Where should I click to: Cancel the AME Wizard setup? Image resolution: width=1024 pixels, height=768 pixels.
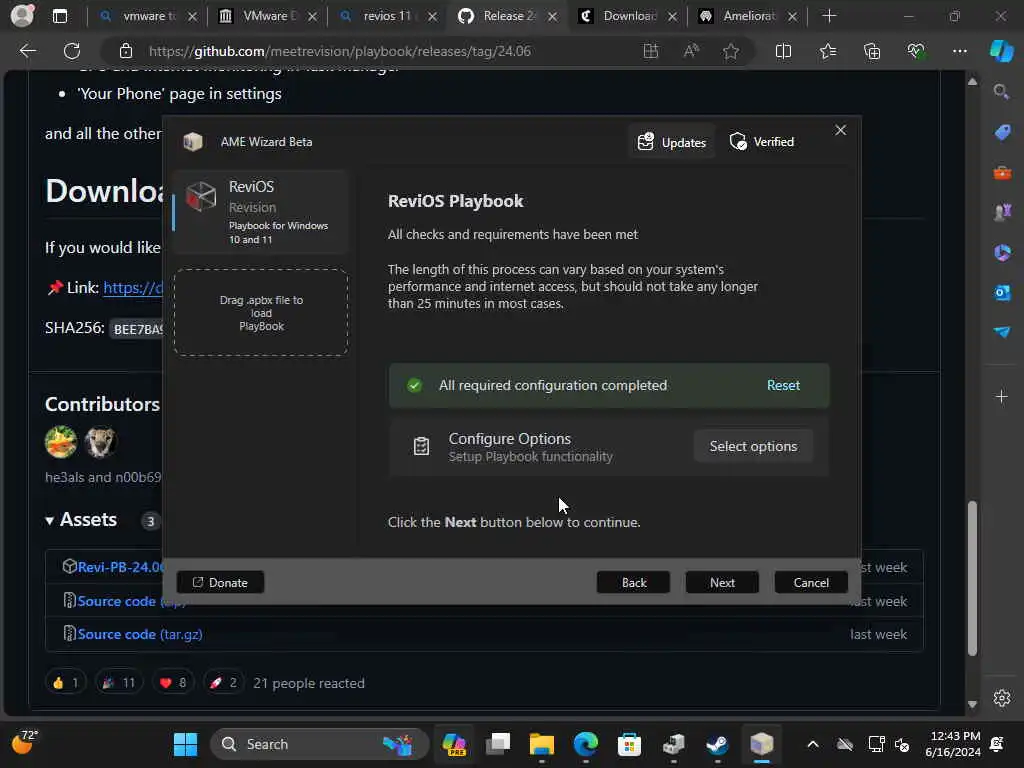pos(811,583)
